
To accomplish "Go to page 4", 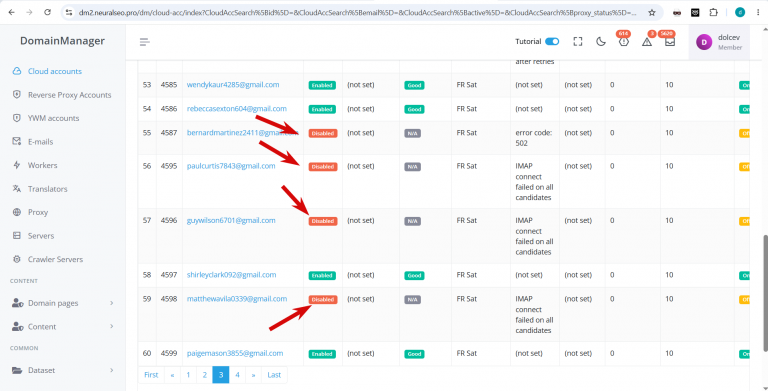I will (237, 375).
